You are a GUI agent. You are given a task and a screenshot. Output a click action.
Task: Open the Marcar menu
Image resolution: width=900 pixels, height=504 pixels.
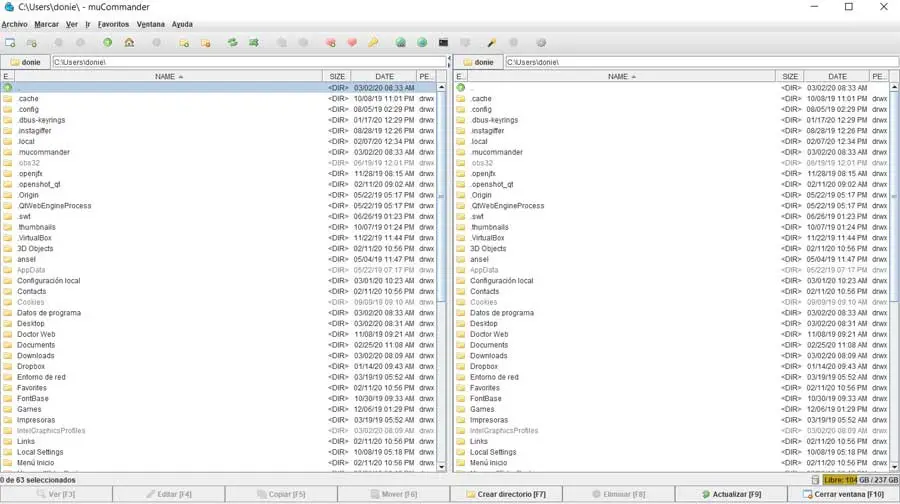46,24
